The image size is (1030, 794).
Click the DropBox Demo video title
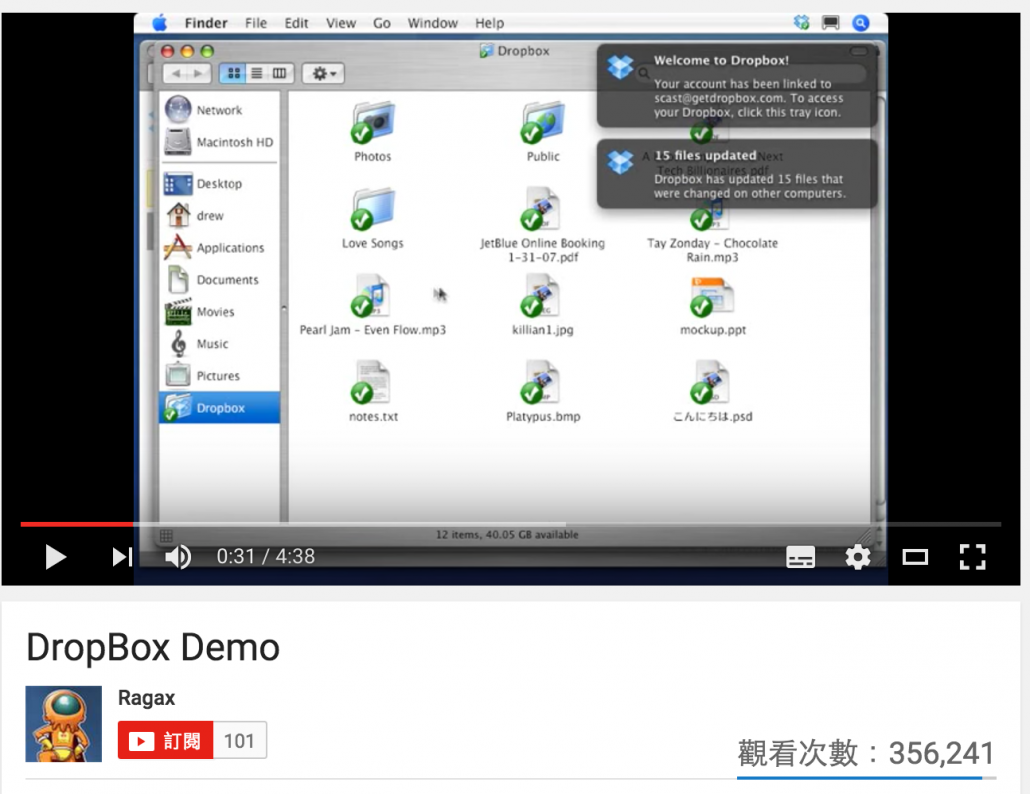(x=153, y=648)
